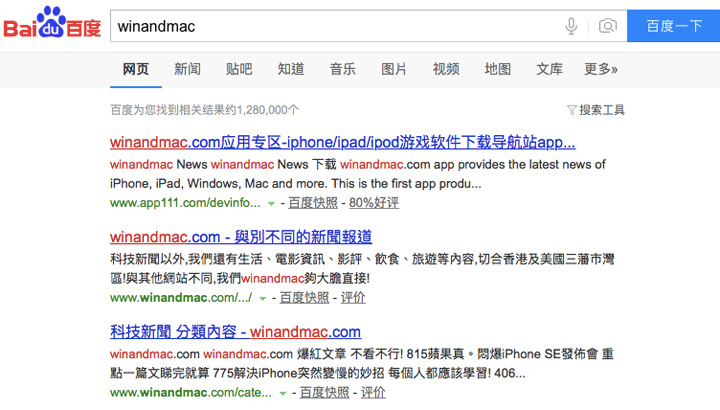
Task: Expand the 更多» search categories
Action: pyautogui.click(x=601, y=69)
